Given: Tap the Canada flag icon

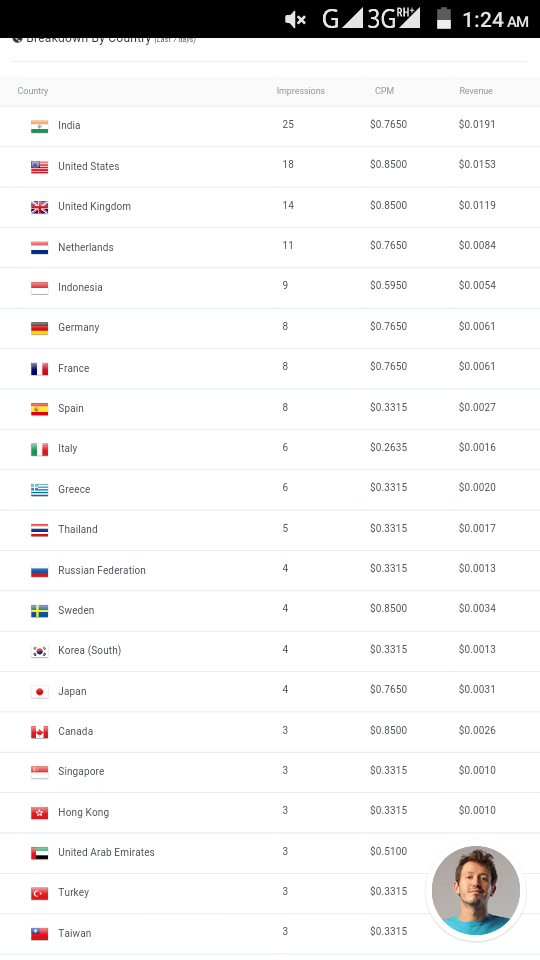Looking at the screenshot, I should coord(39,732).
